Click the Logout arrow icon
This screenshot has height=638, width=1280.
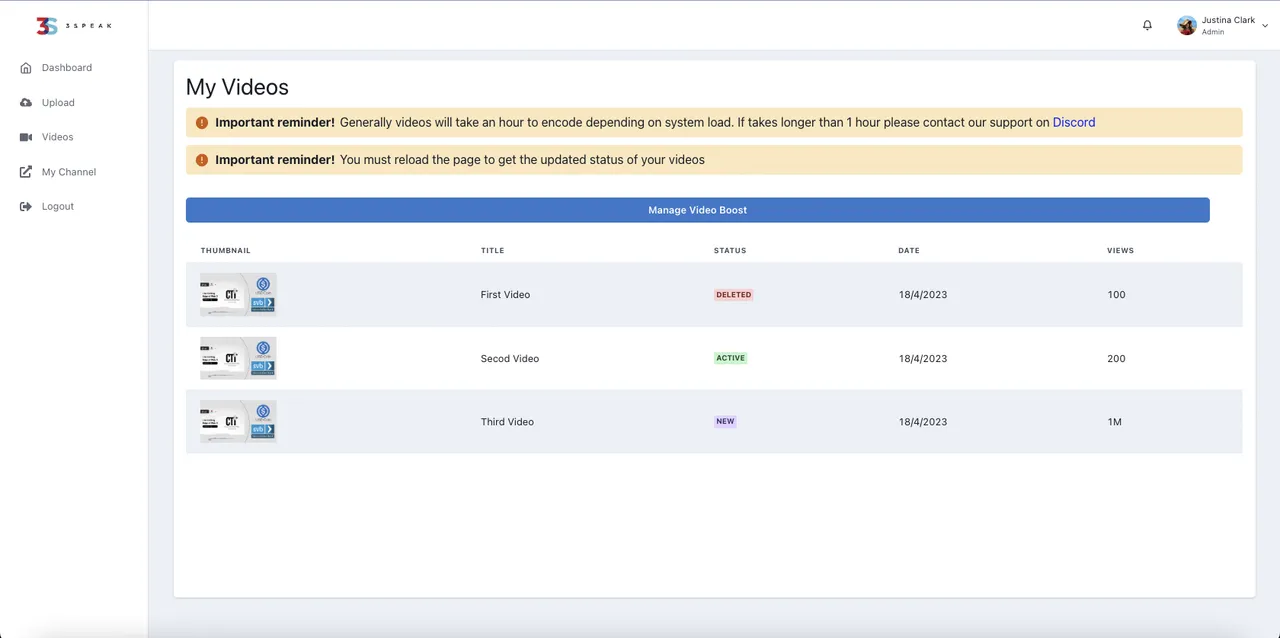pos(26,206)
